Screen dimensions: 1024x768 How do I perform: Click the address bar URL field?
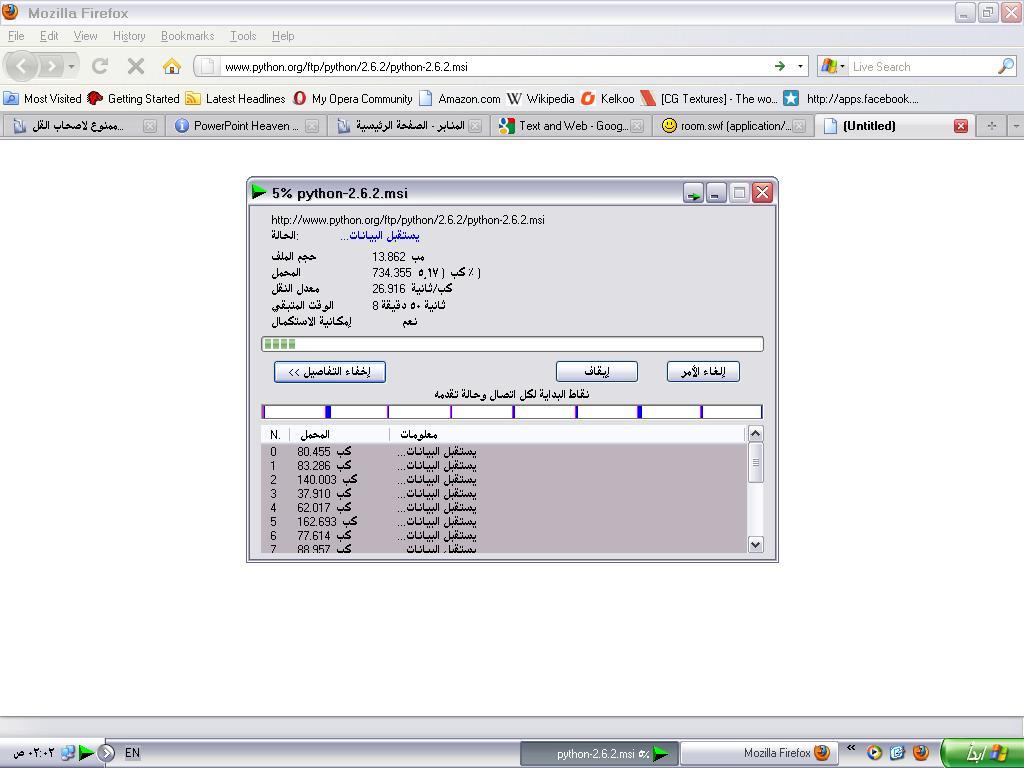496,66
